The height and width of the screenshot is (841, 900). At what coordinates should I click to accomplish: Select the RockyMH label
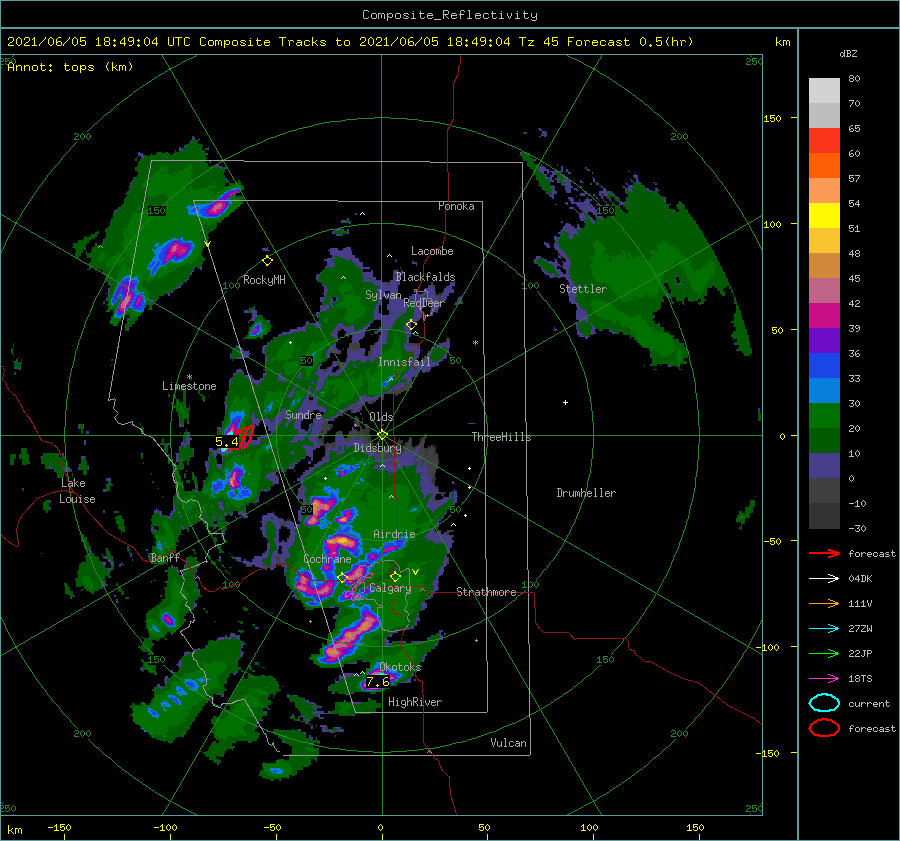point(264,280)
